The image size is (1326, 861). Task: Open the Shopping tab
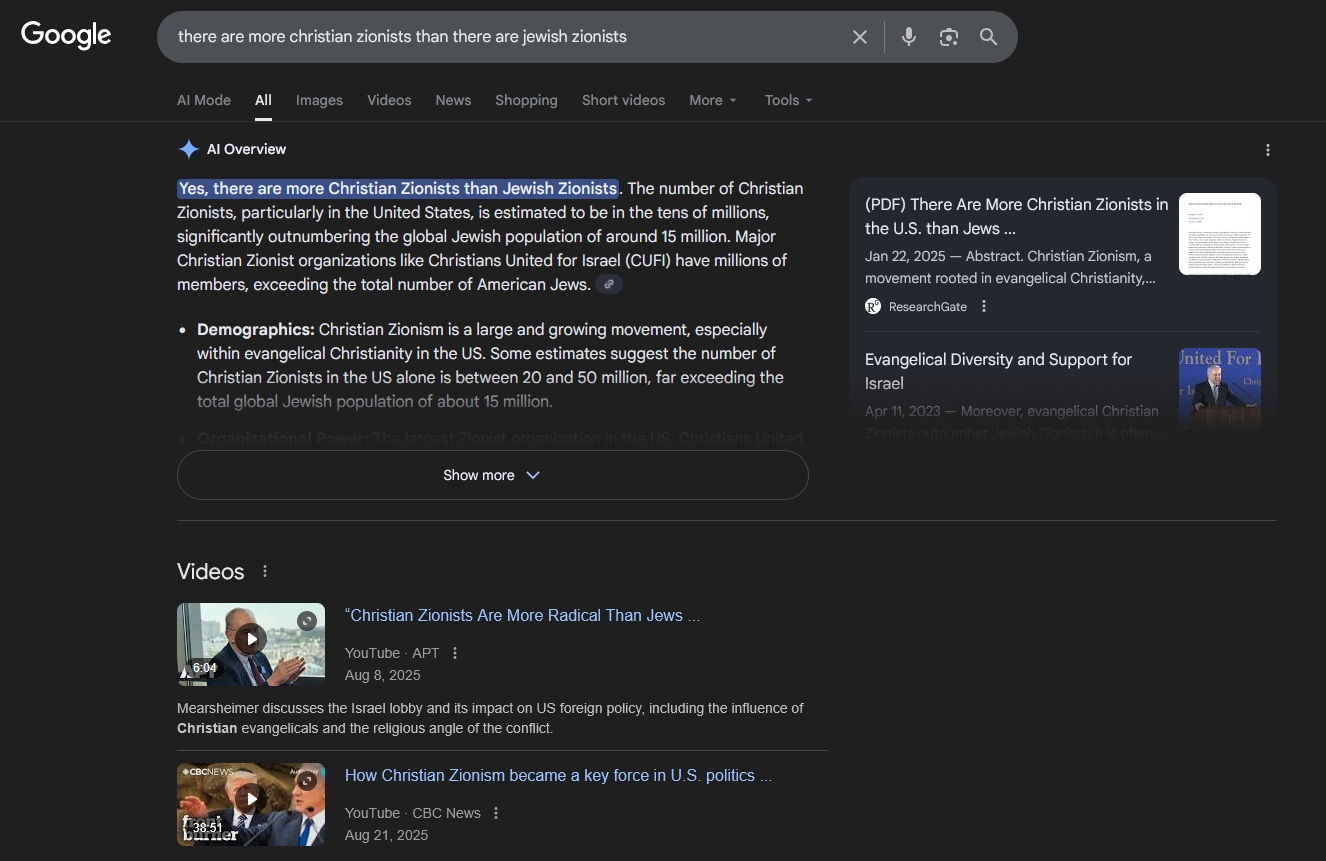526,100
